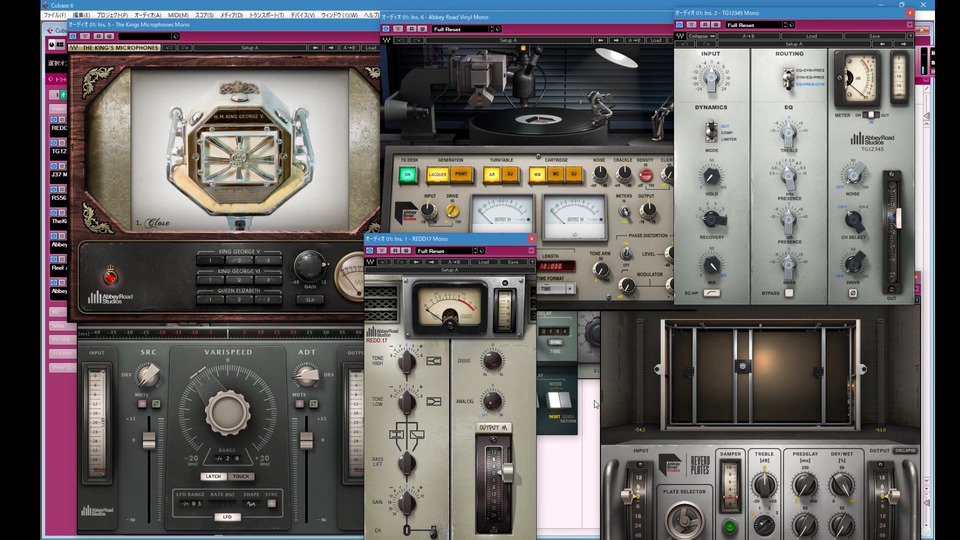Adjust the SRC level fader

coord(149,441)
